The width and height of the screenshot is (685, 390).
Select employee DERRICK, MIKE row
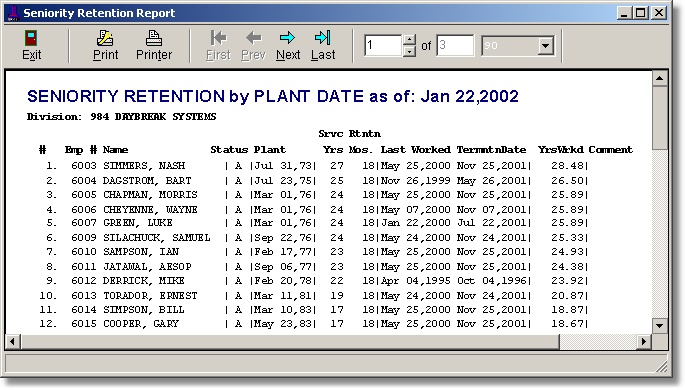317,280
